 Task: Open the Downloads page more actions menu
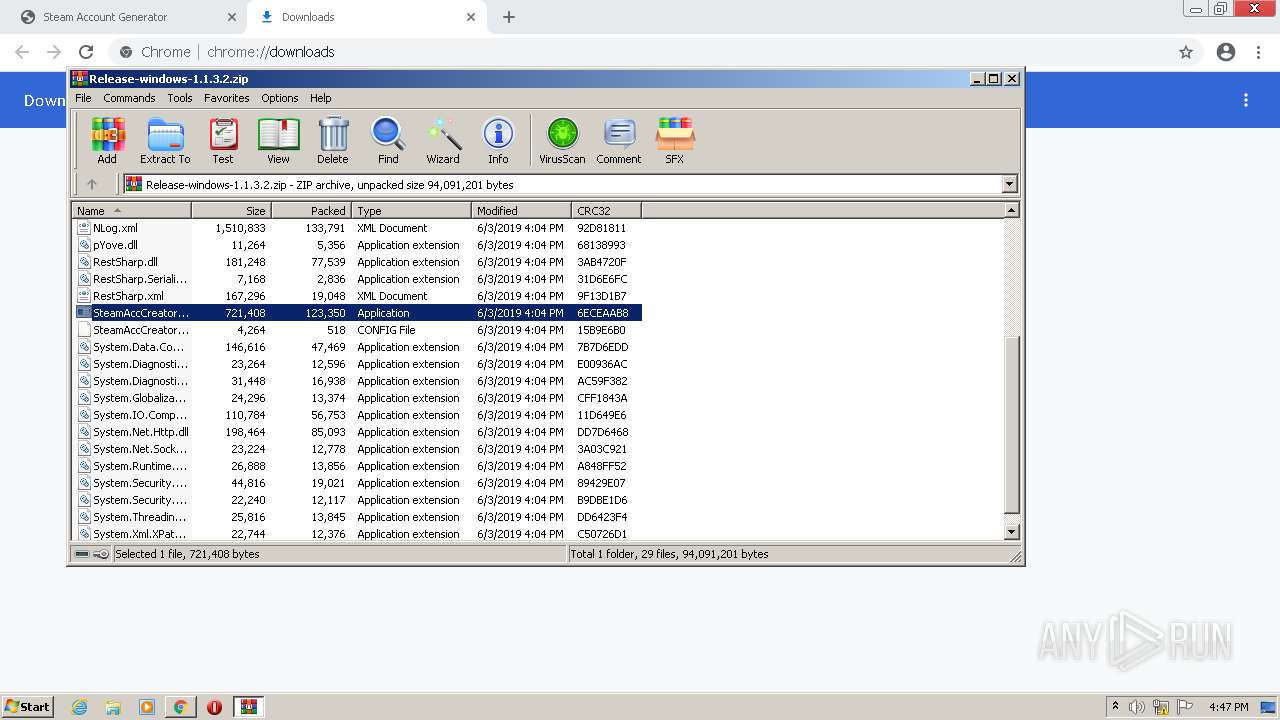[x=1246, y=100]
